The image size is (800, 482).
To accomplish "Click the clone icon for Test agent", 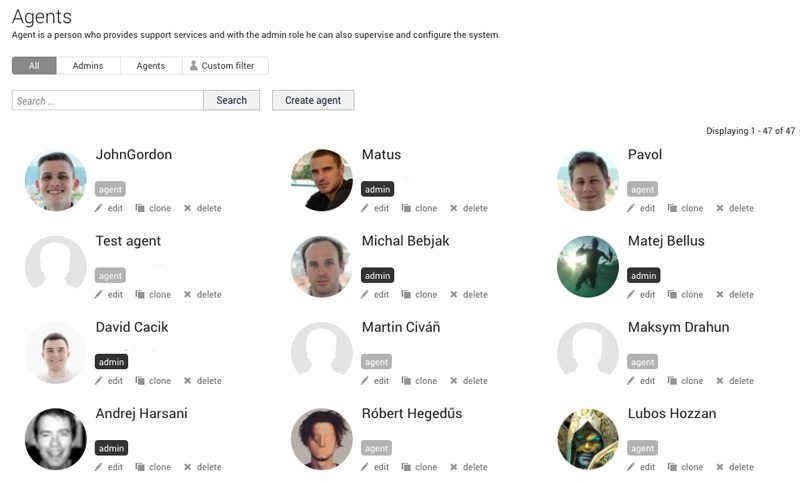I will 141,295.
